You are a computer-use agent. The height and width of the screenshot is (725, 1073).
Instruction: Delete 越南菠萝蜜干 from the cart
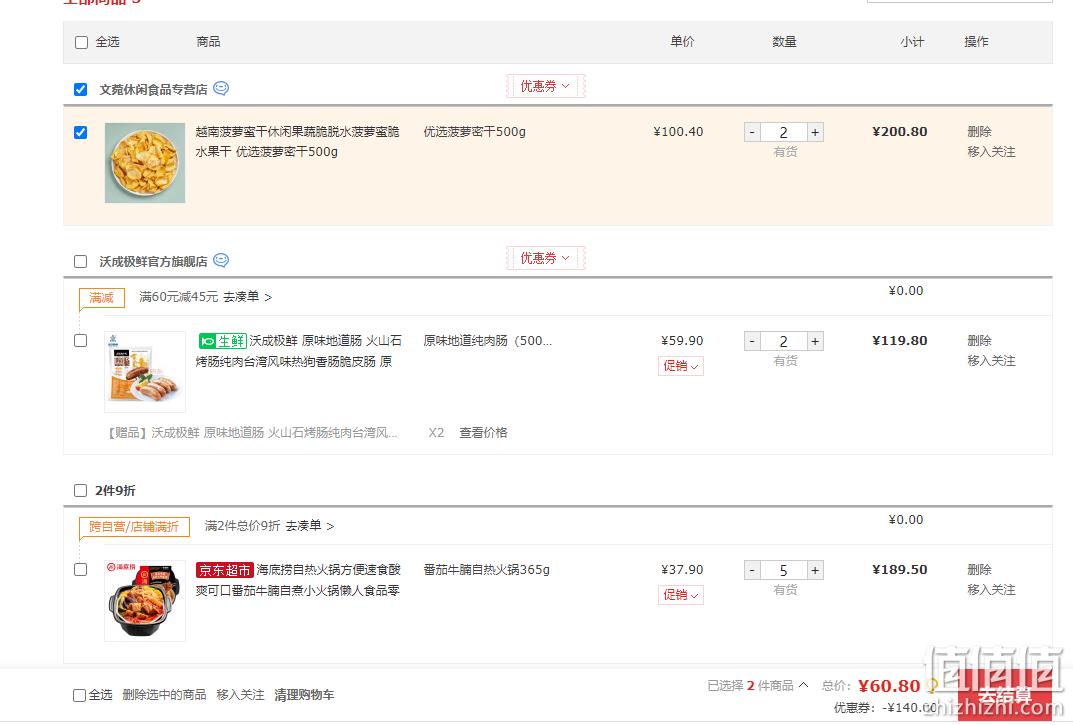pos(979,131)
